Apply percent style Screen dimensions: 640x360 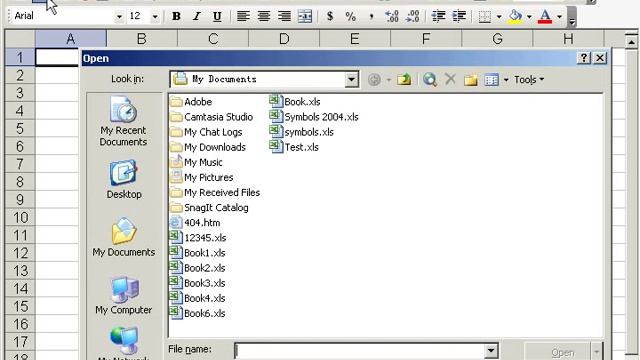click(x=350, y=16)
